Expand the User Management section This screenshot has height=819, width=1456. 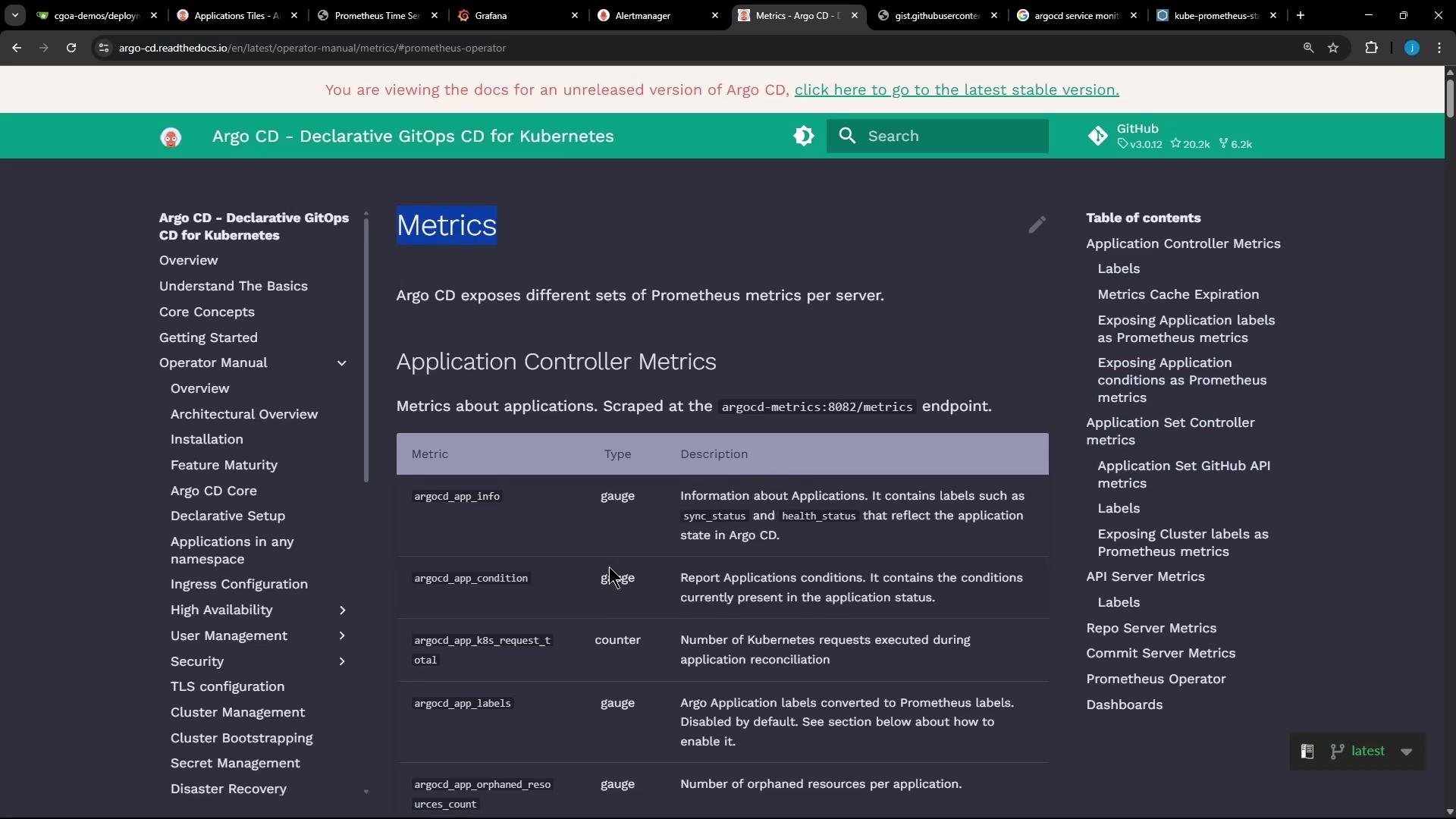point(342,635)
